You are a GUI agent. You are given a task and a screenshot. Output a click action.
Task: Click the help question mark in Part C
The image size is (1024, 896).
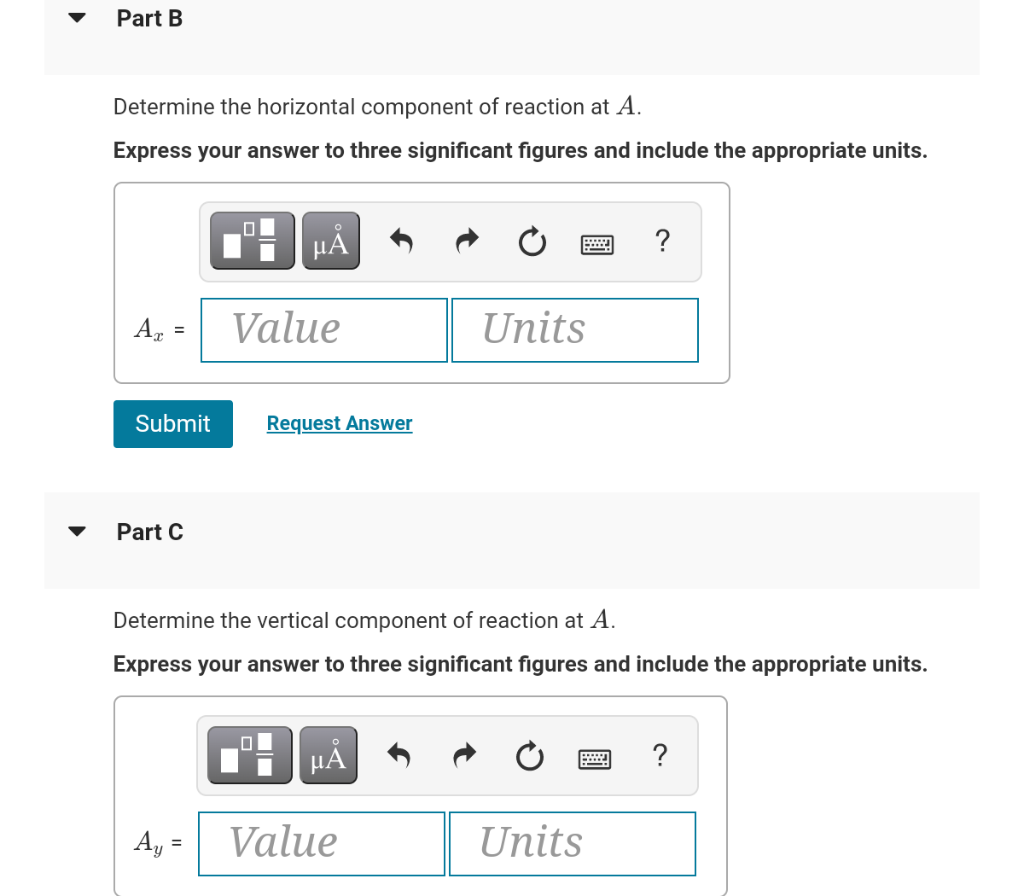point(660,755)
